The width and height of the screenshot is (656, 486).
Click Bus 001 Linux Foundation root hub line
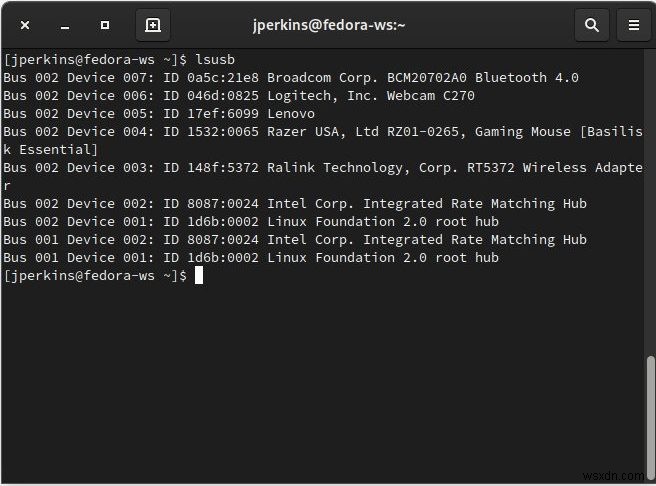(251, 257)
